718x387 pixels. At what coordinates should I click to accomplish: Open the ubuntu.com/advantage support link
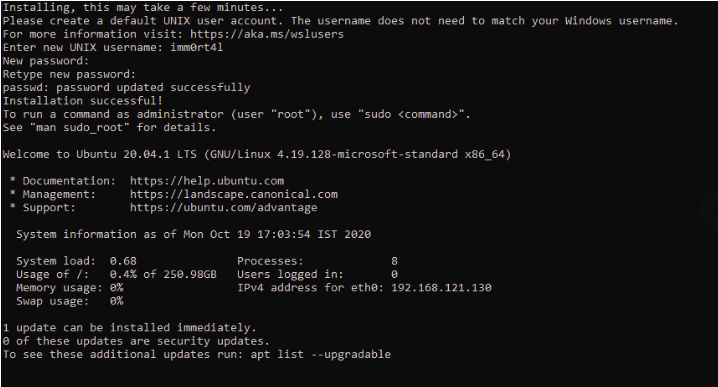(223, 207)
